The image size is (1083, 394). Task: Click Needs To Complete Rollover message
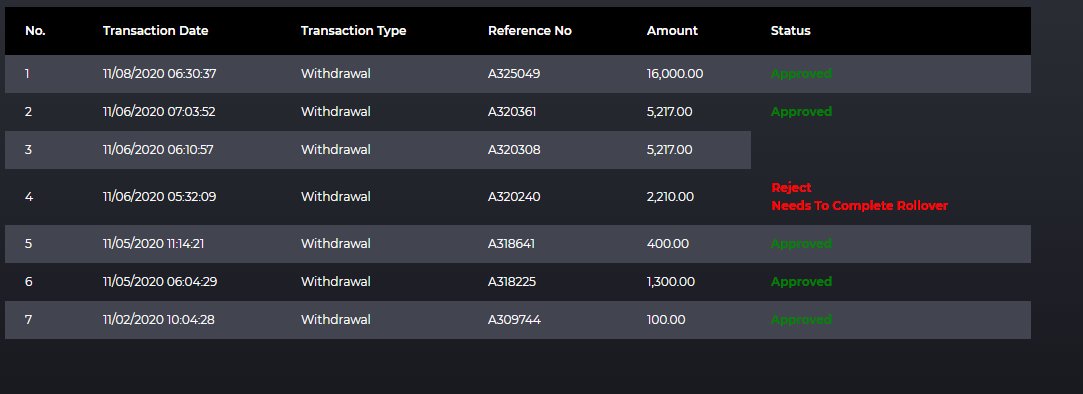pyautogui.click(x=859, y=206)
